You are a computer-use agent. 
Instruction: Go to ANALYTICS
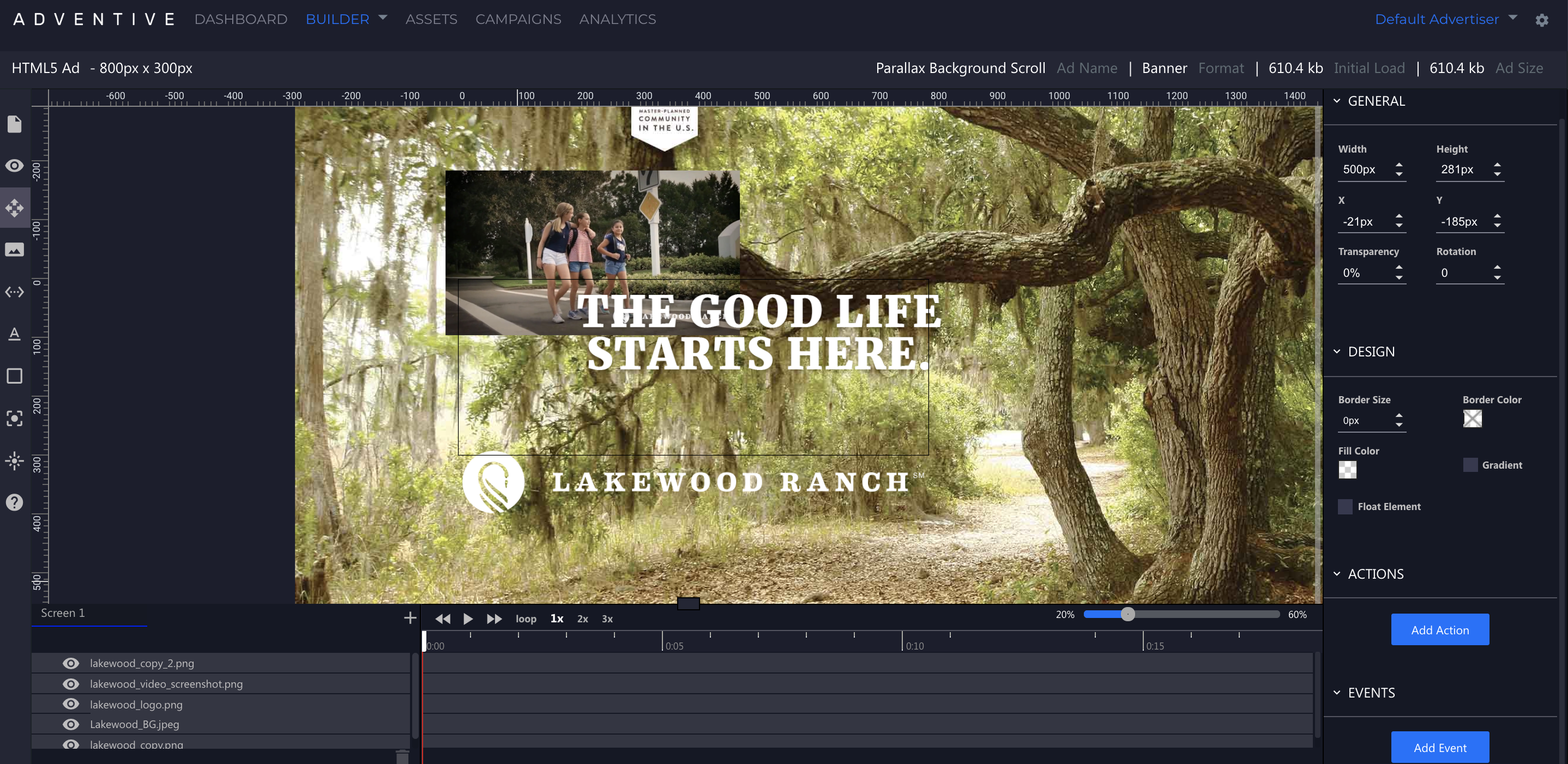coord(617,19)
